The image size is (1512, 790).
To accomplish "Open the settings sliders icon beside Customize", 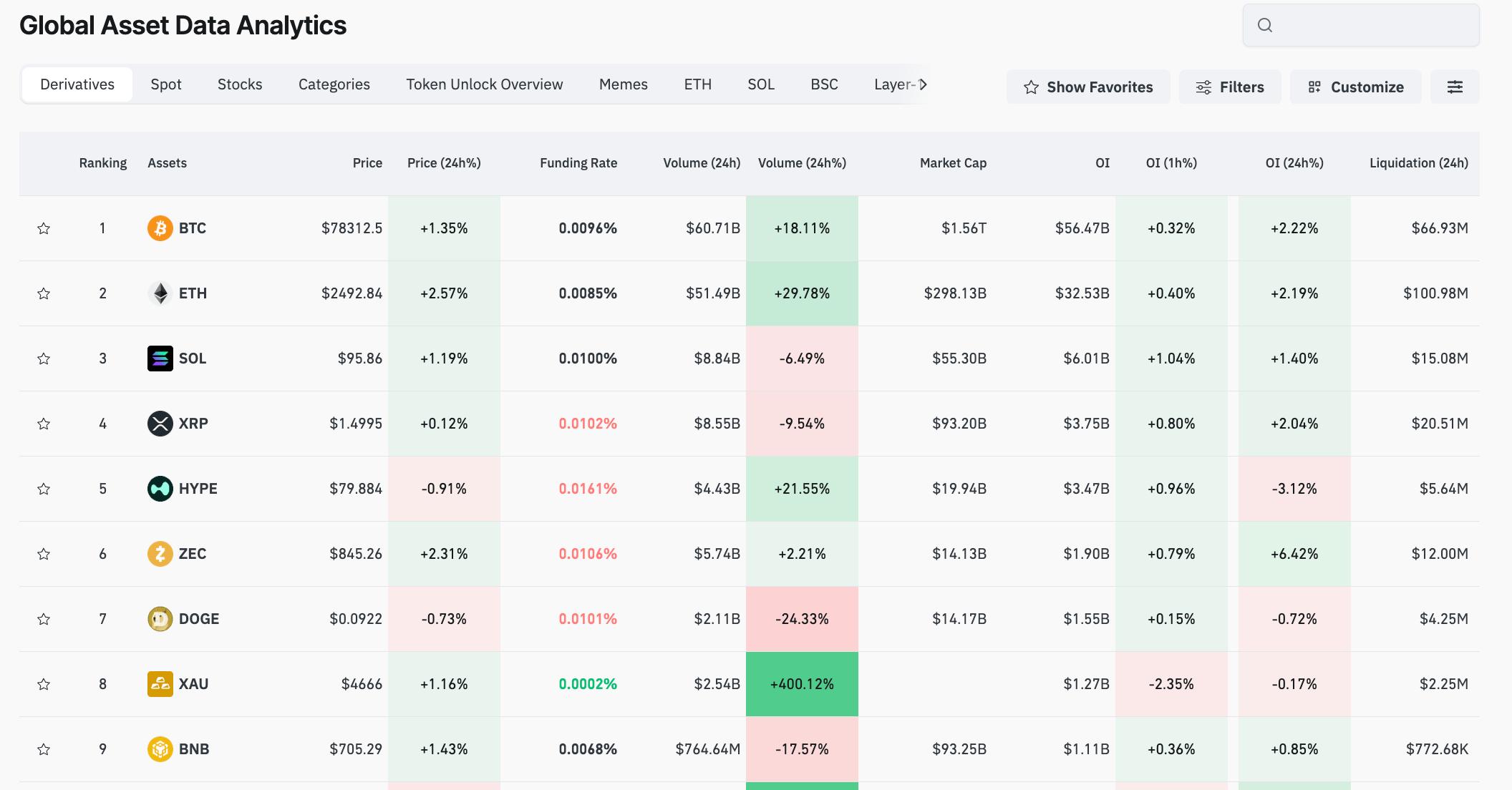I will pos(1455,87).
